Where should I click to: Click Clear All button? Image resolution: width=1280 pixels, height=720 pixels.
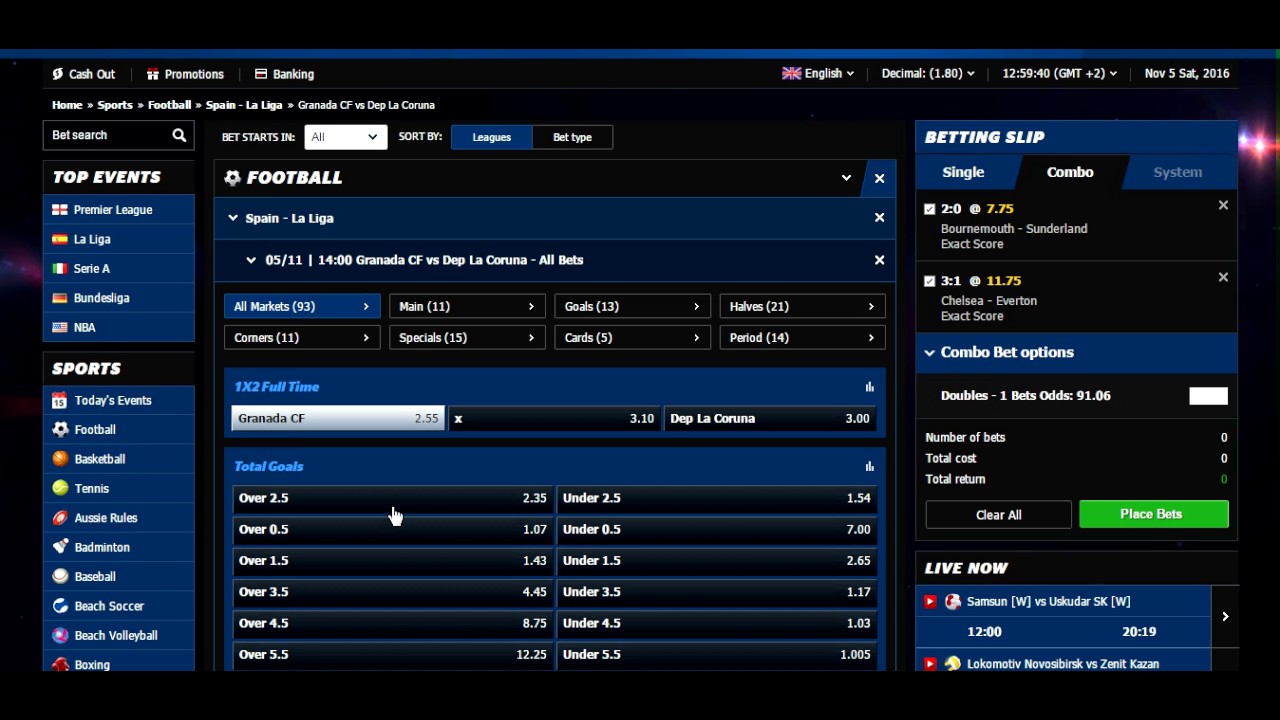(x=998, y=515)
